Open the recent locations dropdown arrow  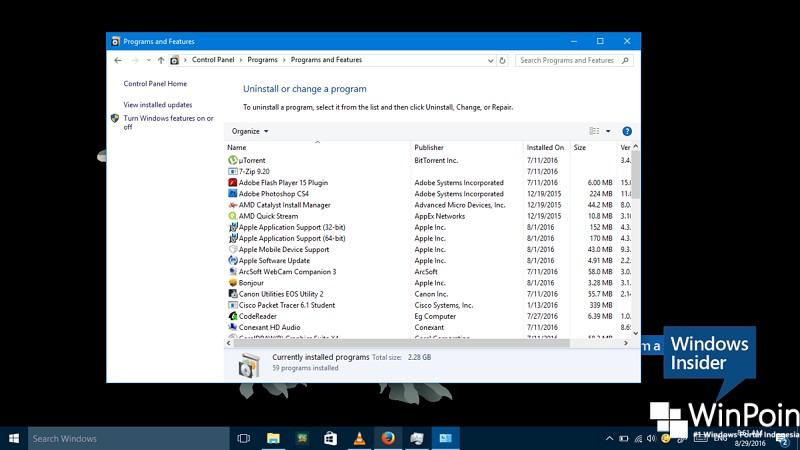coord(148,60)
